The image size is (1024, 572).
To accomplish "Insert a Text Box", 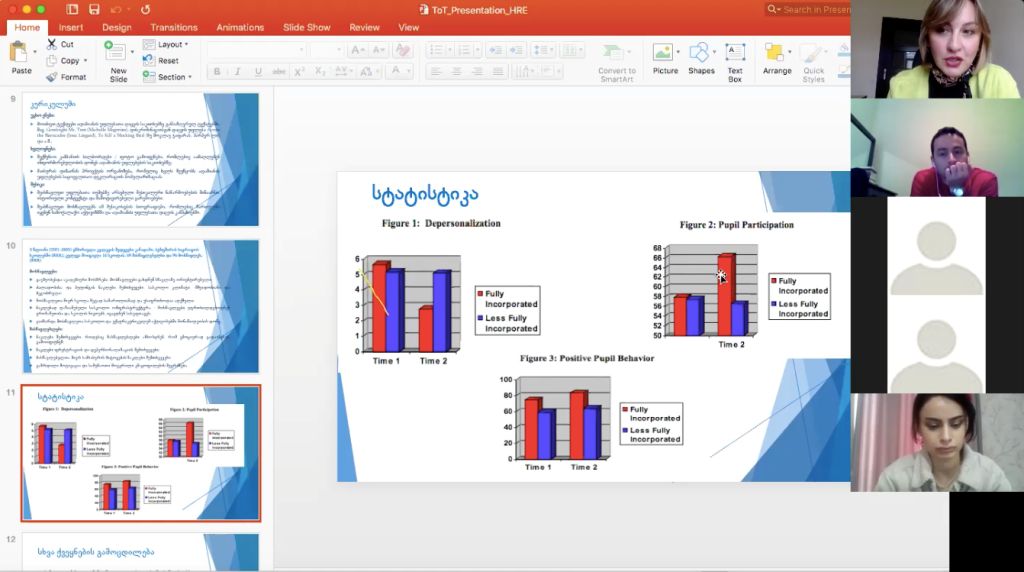I will (x=735, y=53).
